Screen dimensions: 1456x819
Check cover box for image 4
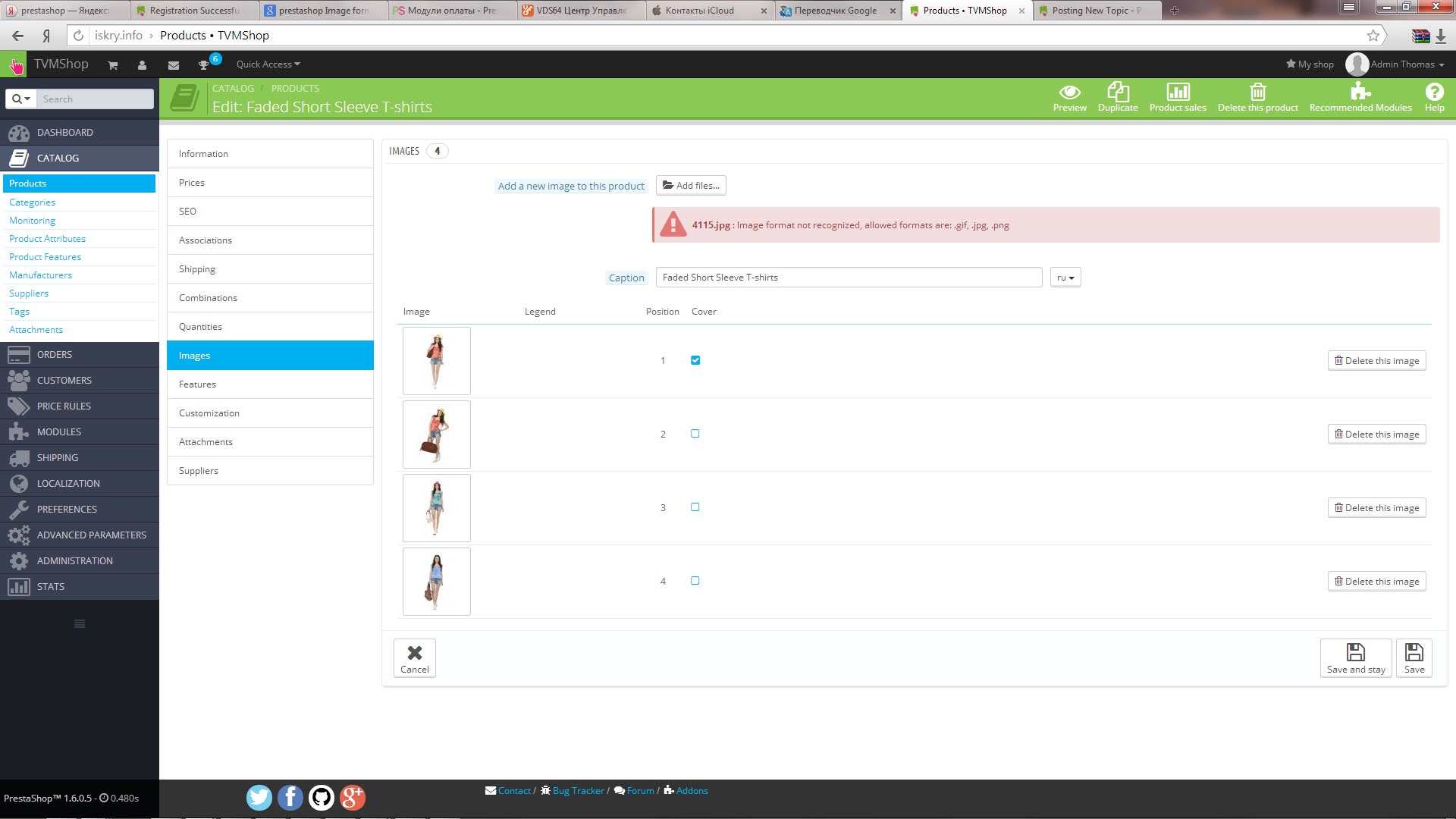coord(695,581)
